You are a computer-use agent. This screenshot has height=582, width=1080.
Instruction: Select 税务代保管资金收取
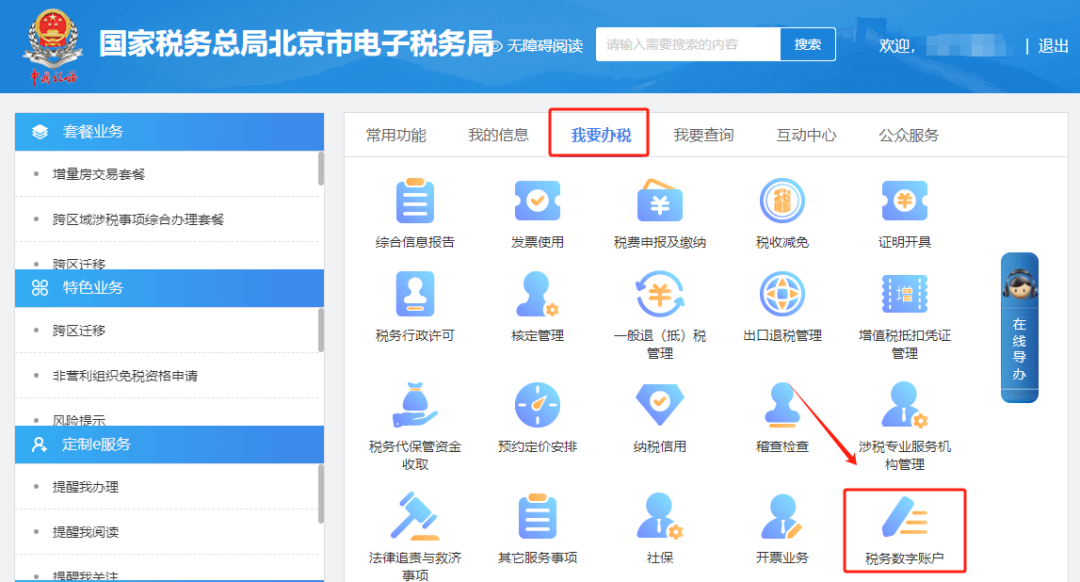(415, 405)
